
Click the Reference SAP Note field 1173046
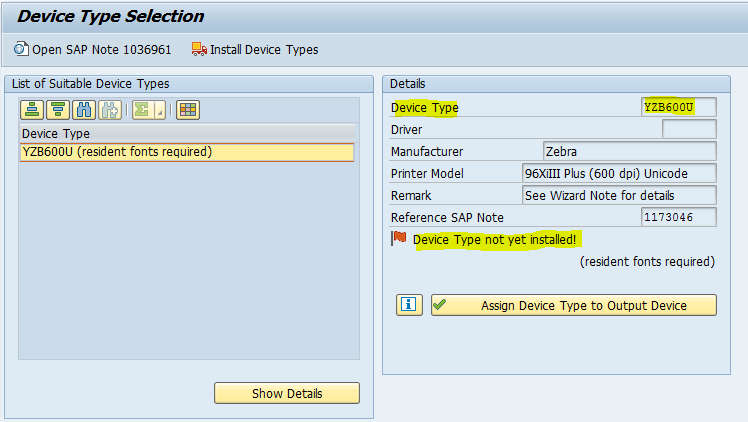(x=679, y=217)
